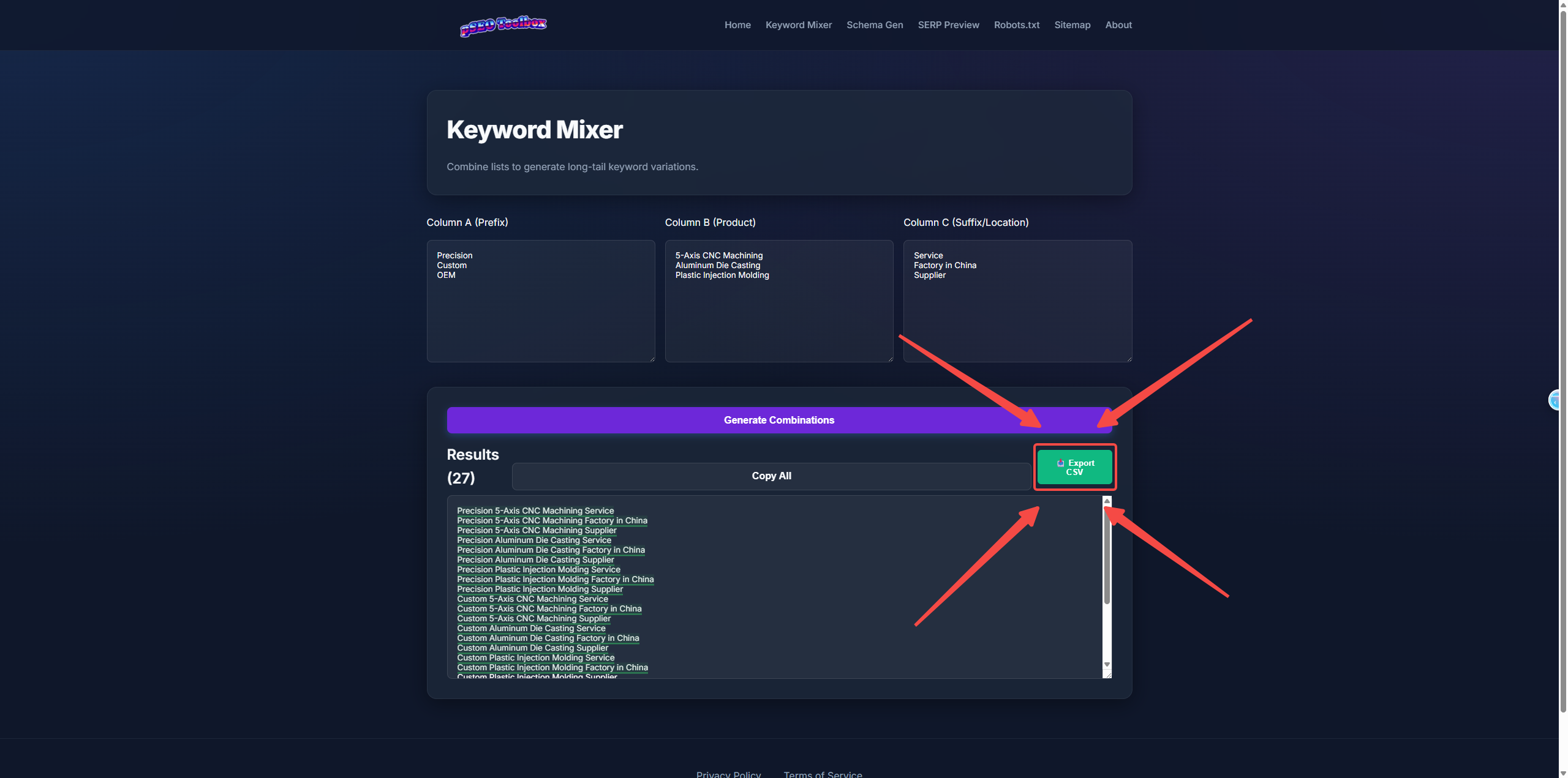Click the Copy All button
Image resolution: width=1568 pixels, height=778 pixels.
click(771, 476)
